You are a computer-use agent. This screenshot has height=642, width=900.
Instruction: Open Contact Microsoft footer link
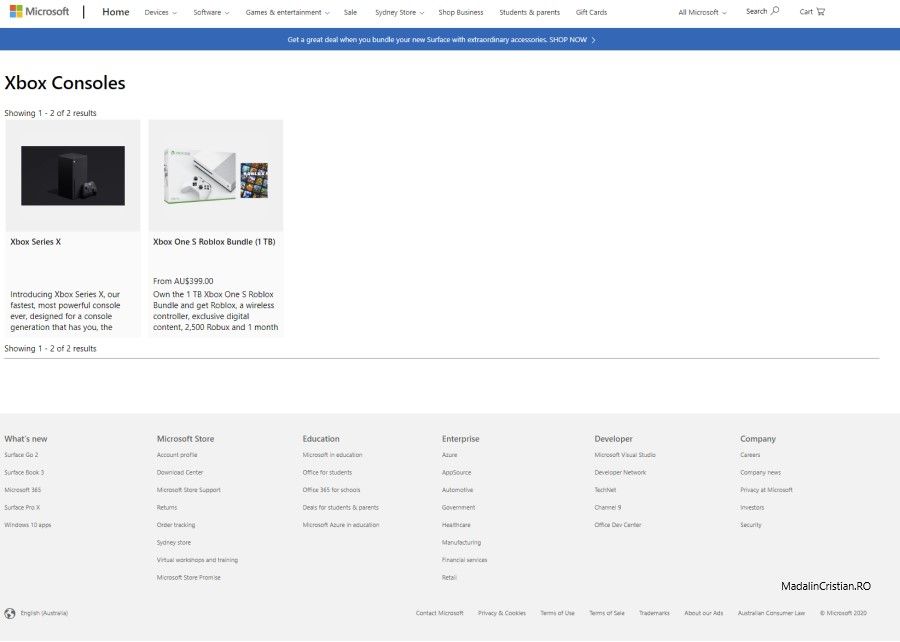(x=440, y=613)
